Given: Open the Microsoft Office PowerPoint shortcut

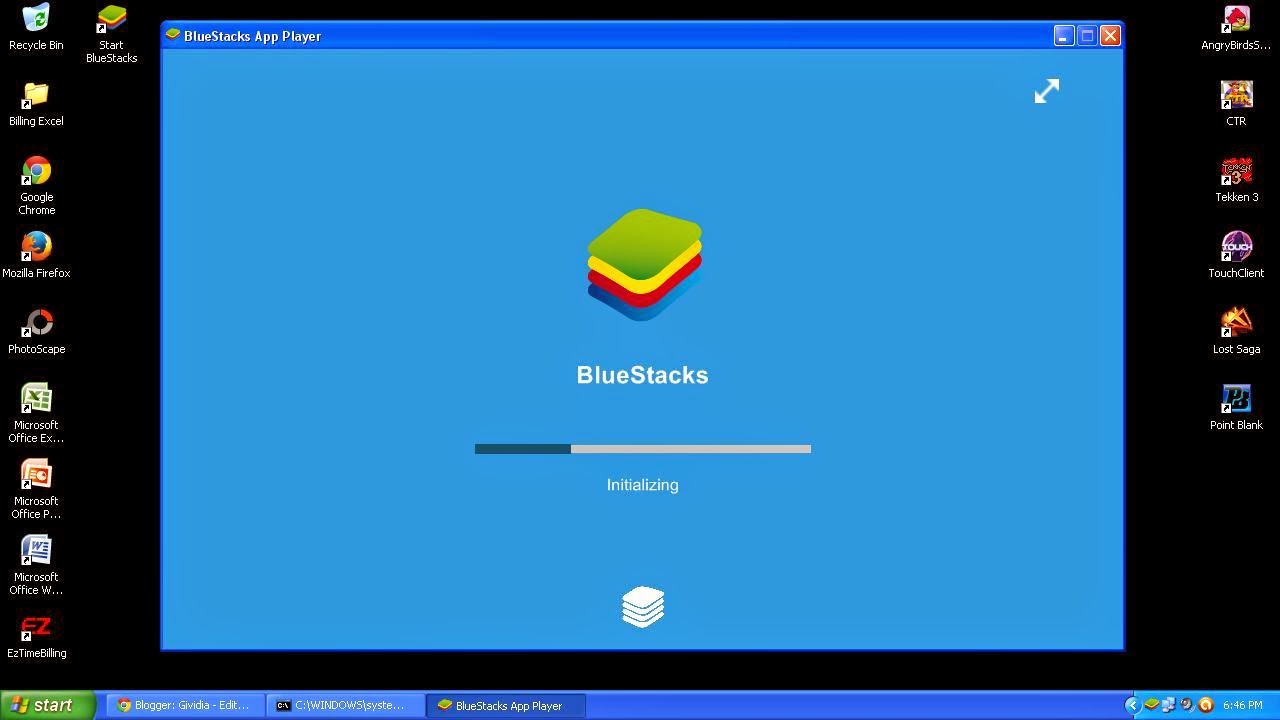Looking at the screenshot, I should click(x=36, y=489).
